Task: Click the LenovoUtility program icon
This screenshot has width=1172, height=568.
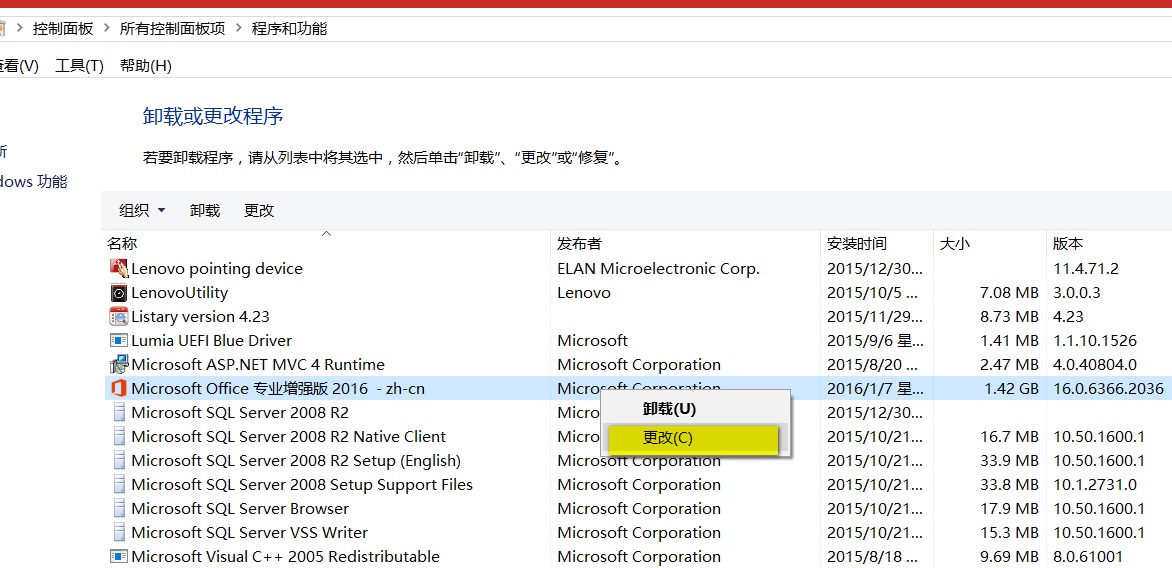Action: click(x=119, y=292)
